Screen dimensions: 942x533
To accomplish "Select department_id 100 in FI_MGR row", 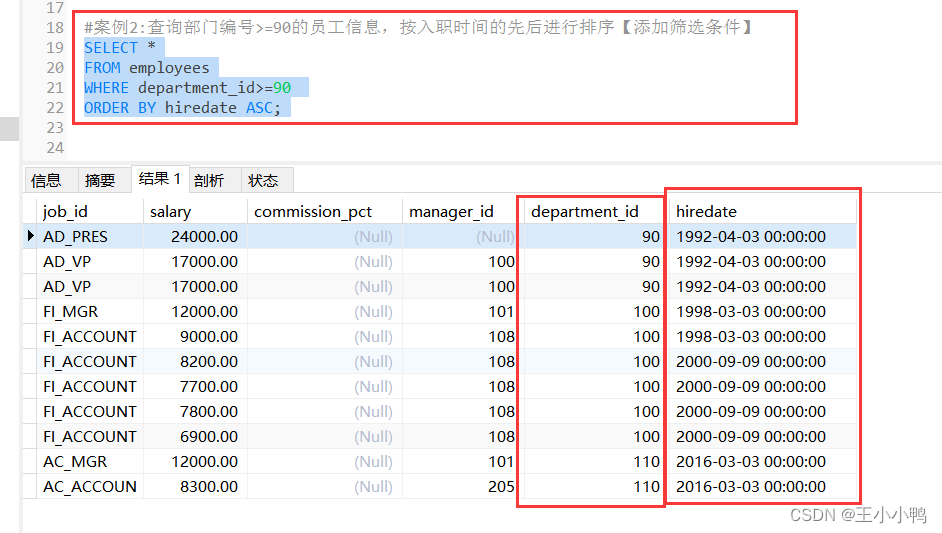I will 595,312.
